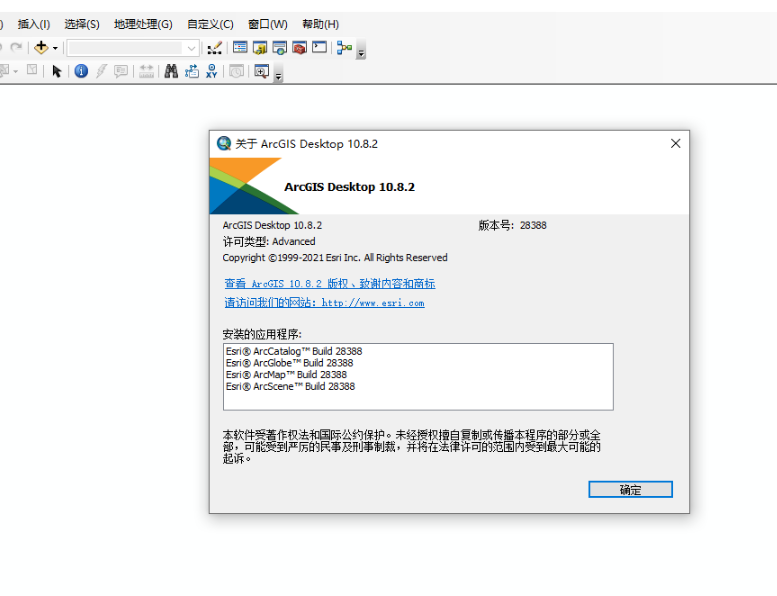Viewport: 777px width, 596px height.
Task: Open the Find binoculars tool
Action: pyautogui.click(x=171, y=71)
